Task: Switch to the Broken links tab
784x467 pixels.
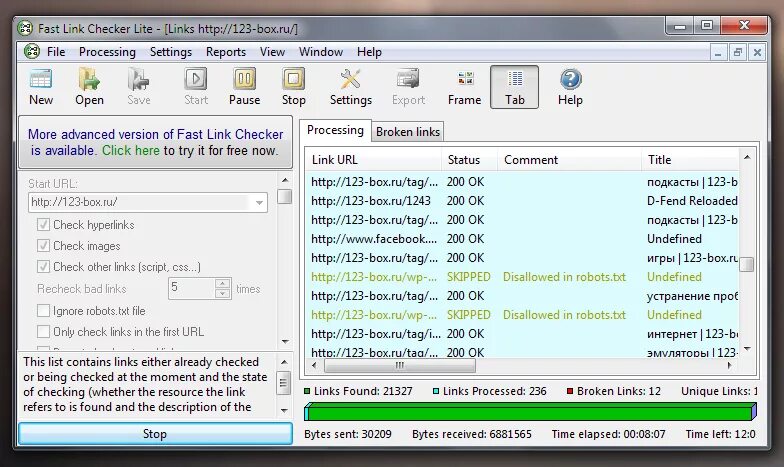Action: pos(408,132)
